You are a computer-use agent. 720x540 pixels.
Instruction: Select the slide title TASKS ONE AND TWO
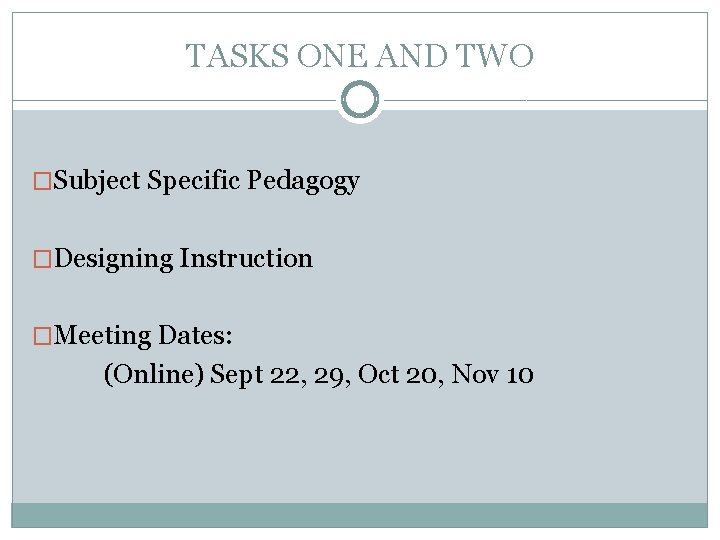click(x=359, y=56)
